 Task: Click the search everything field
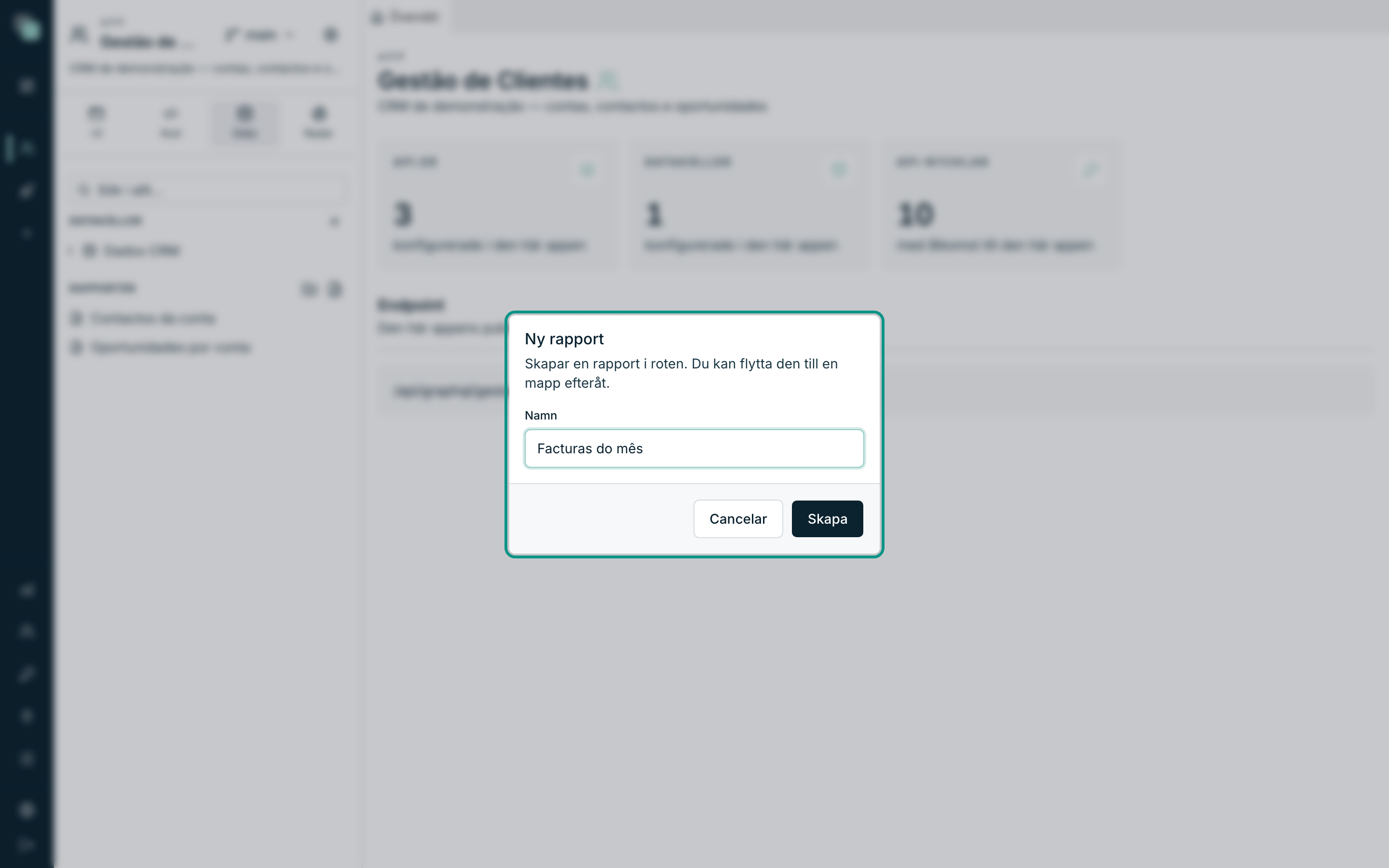coord(209,190)
